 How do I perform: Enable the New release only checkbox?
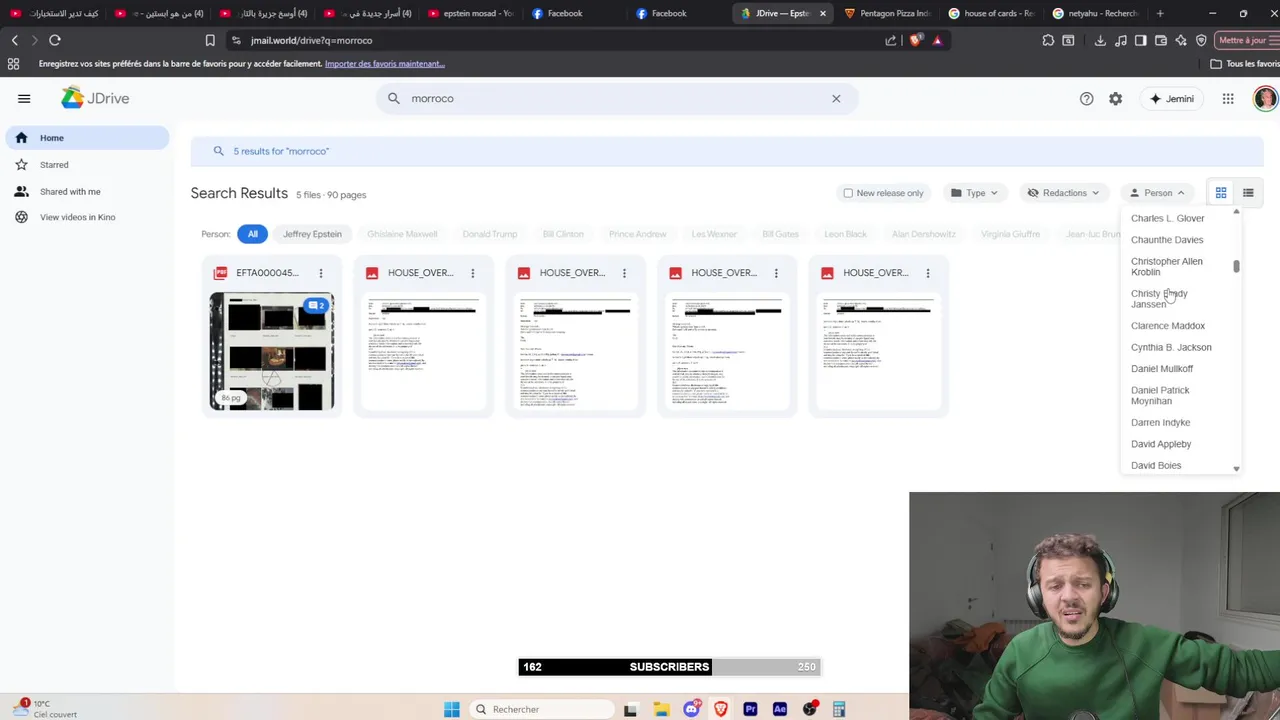[848, 193]
